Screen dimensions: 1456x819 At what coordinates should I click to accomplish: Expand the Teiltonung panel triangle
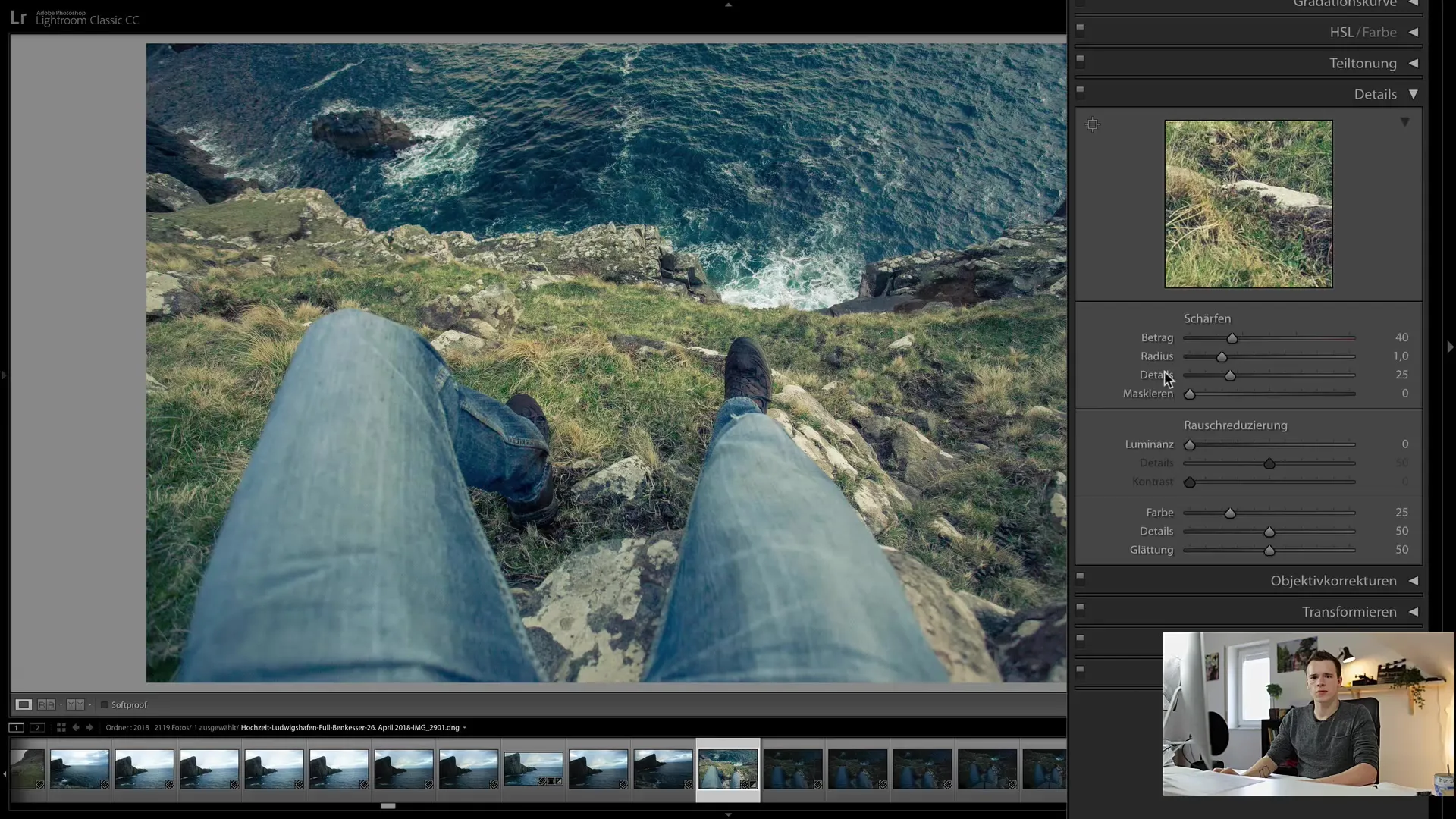coord(1414,63)
